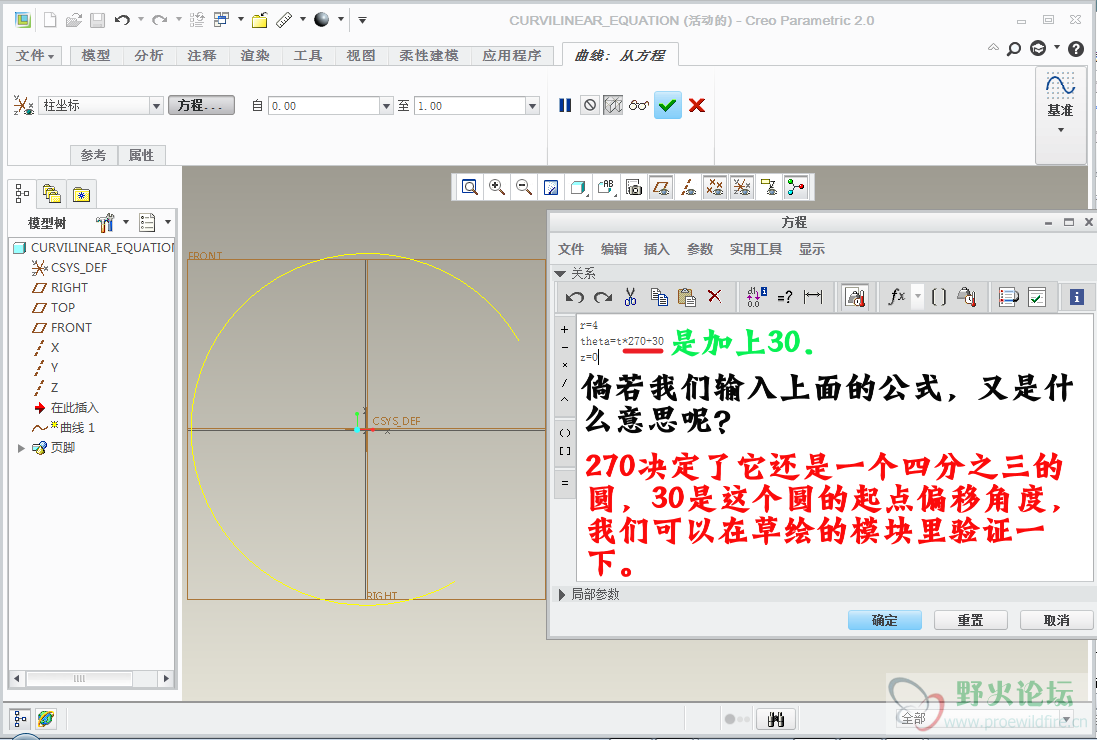Toggle datum plane display icon
Image resolution: width=1097 pixels, height=740 pixels.
click(661, 187)
